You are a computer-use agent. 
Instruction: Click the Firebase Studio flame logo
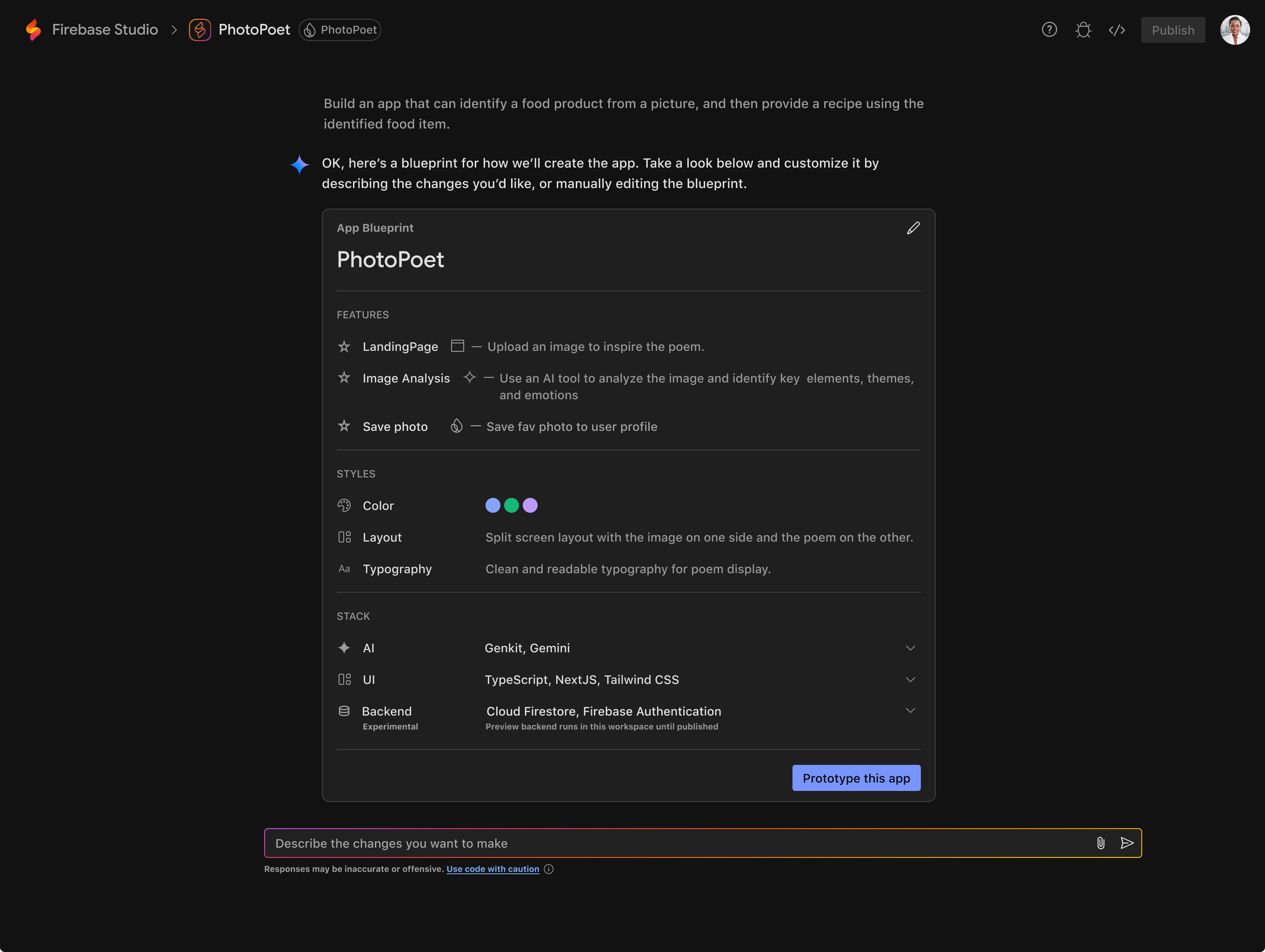coord(34,30)
